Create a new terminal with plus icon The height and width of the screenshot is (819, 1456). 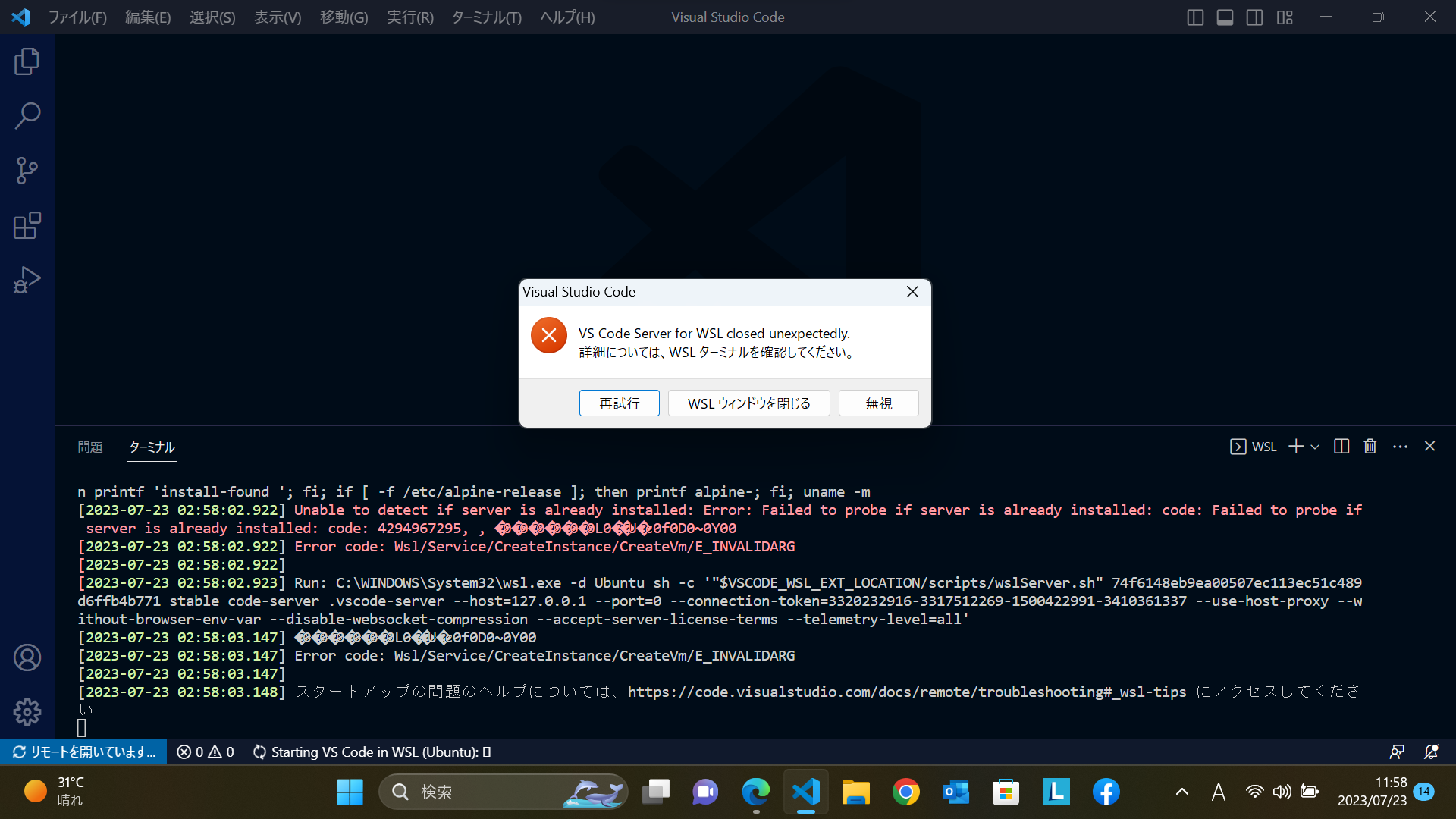tap(1296, 447)
